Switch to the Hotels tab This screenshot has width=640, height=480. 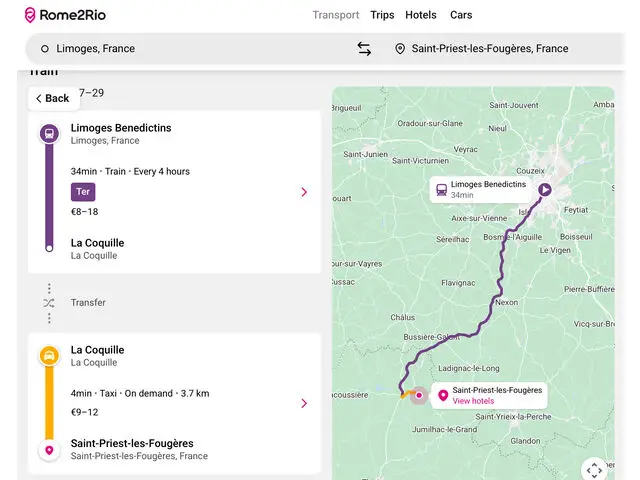pos(421,15)
